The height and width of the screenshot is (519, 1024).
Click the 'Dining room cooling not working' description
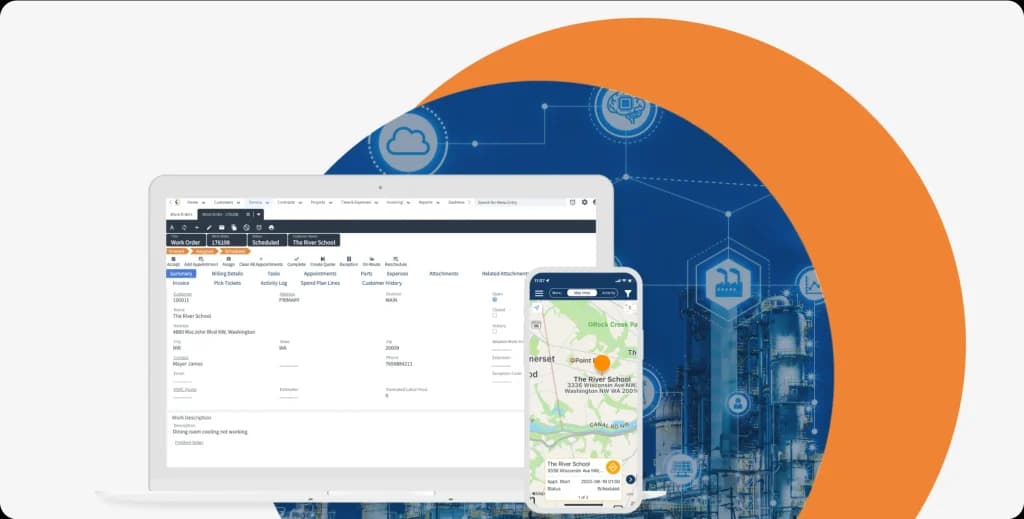[x=210, y=432]
